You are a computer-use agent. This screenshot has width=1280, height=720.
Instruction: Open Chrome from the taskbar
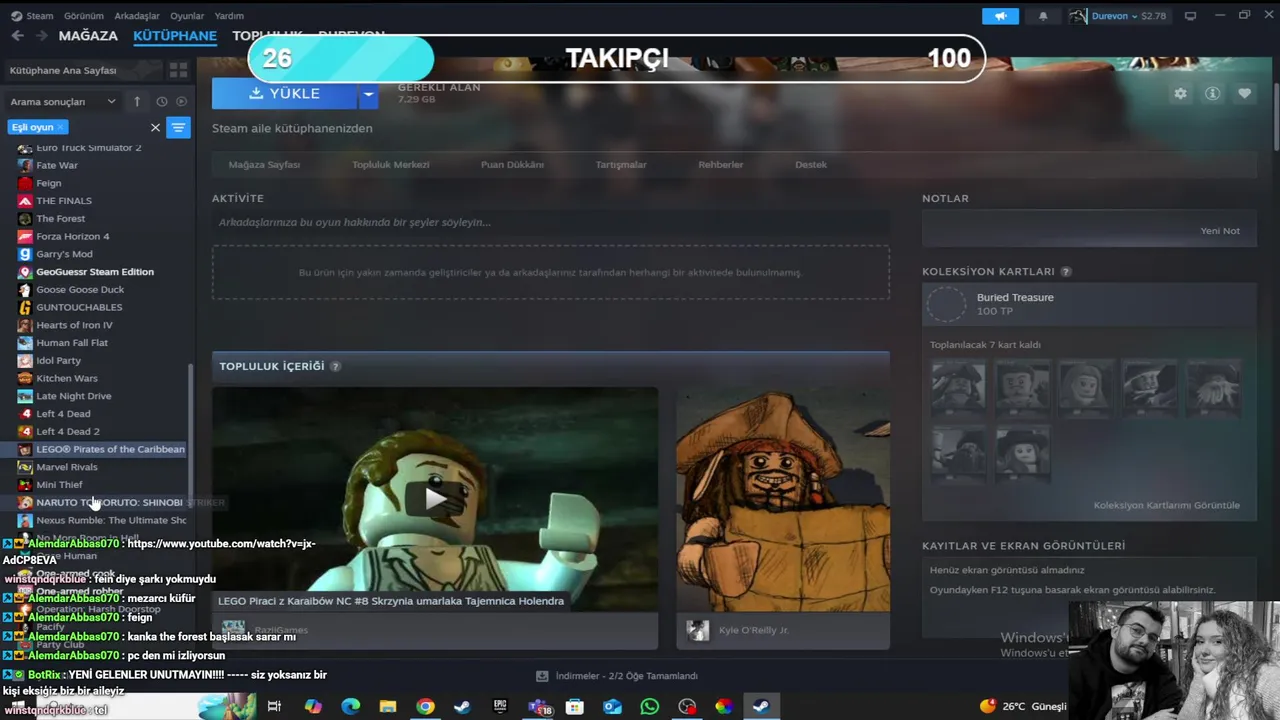425,706
